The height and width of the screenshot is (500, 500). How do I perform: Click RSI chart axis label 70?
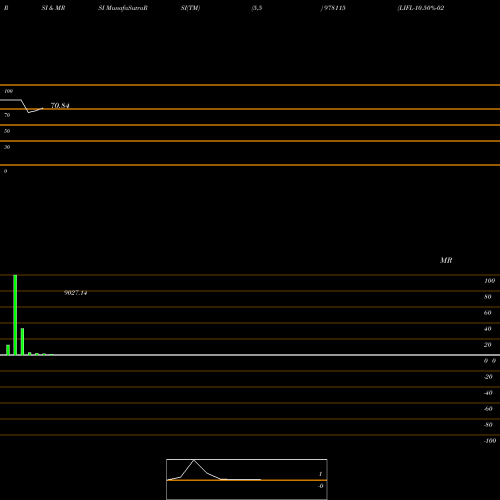click(x=7, y=115)
